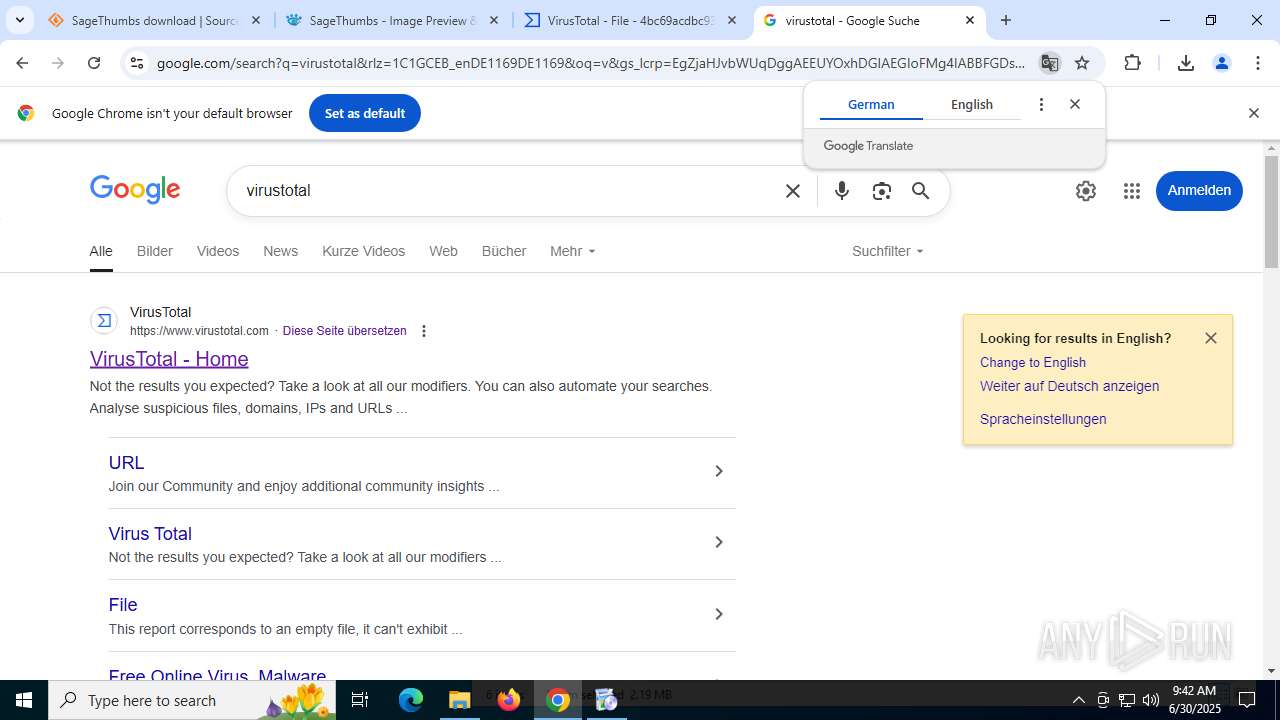The image size is (1280, 720).
Task: Click the taskbar search box
Action: click(194, 700)
